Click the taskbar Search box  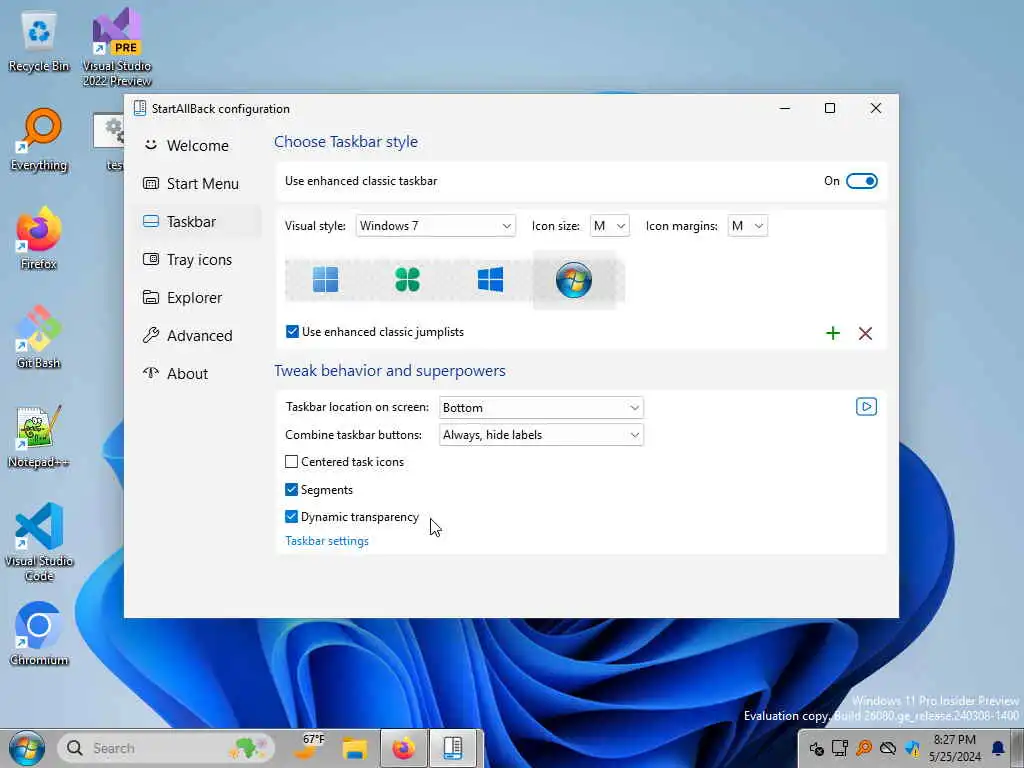point(167,748)
